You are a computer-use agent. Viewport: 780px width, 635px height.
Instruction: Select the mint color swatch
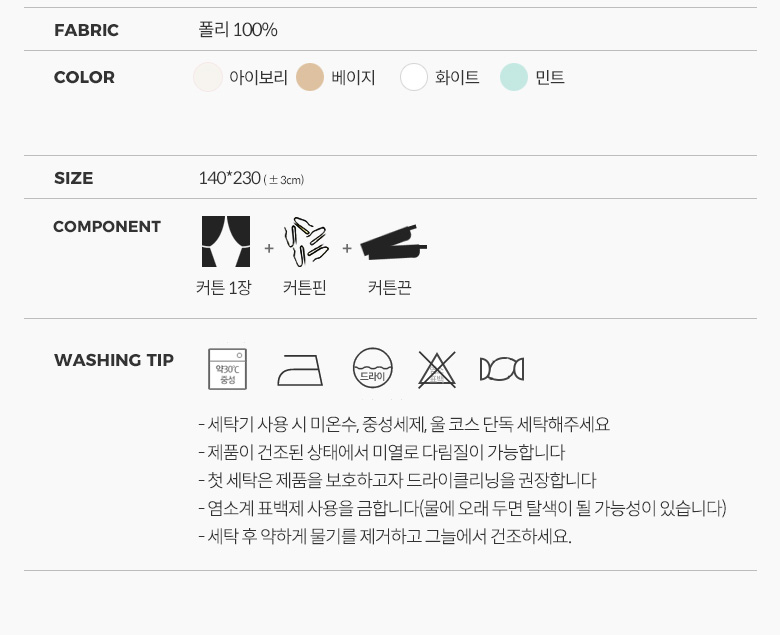click(514, 77)
